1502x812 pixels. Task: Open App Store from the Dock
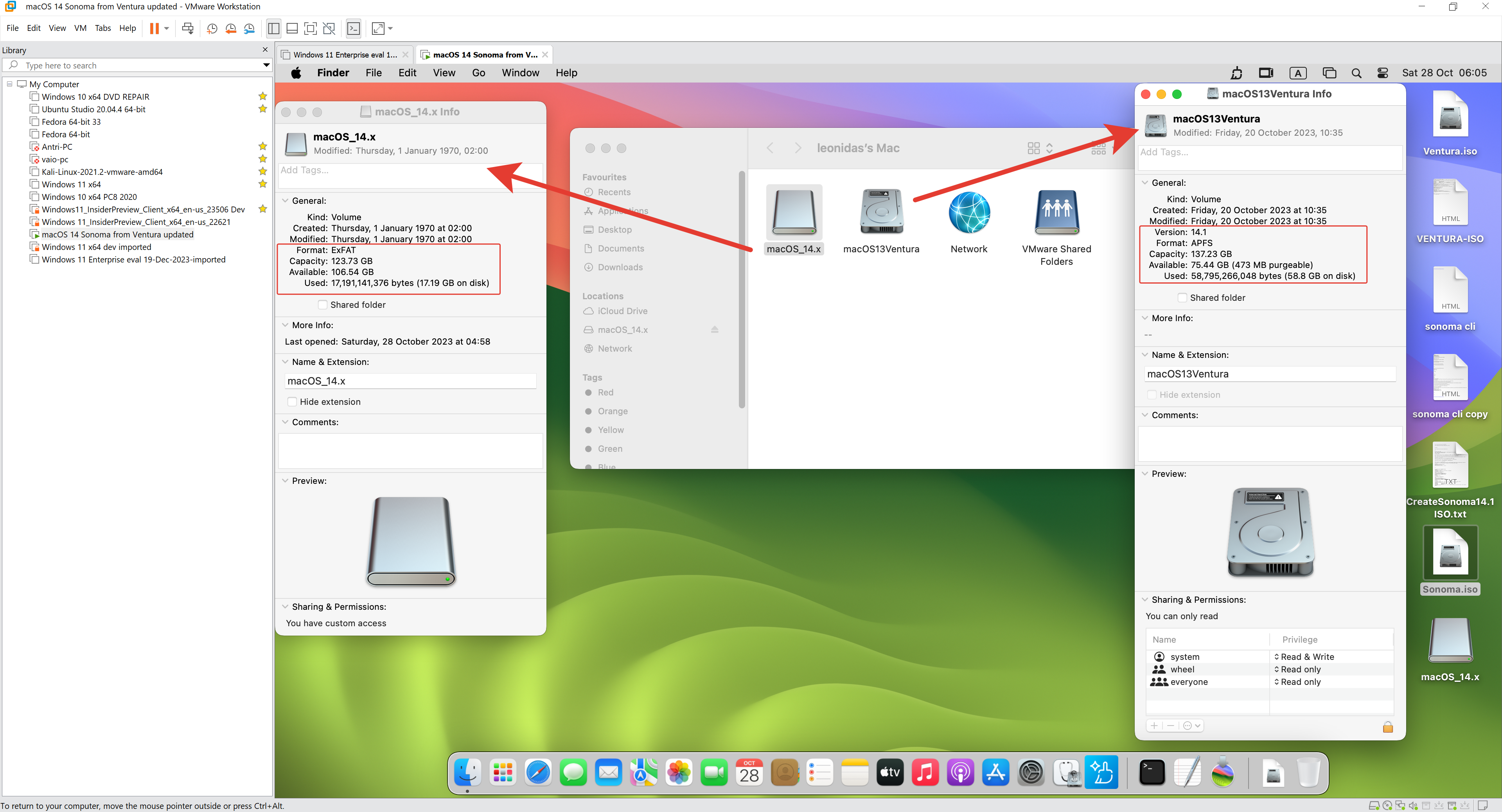(995, 772)
